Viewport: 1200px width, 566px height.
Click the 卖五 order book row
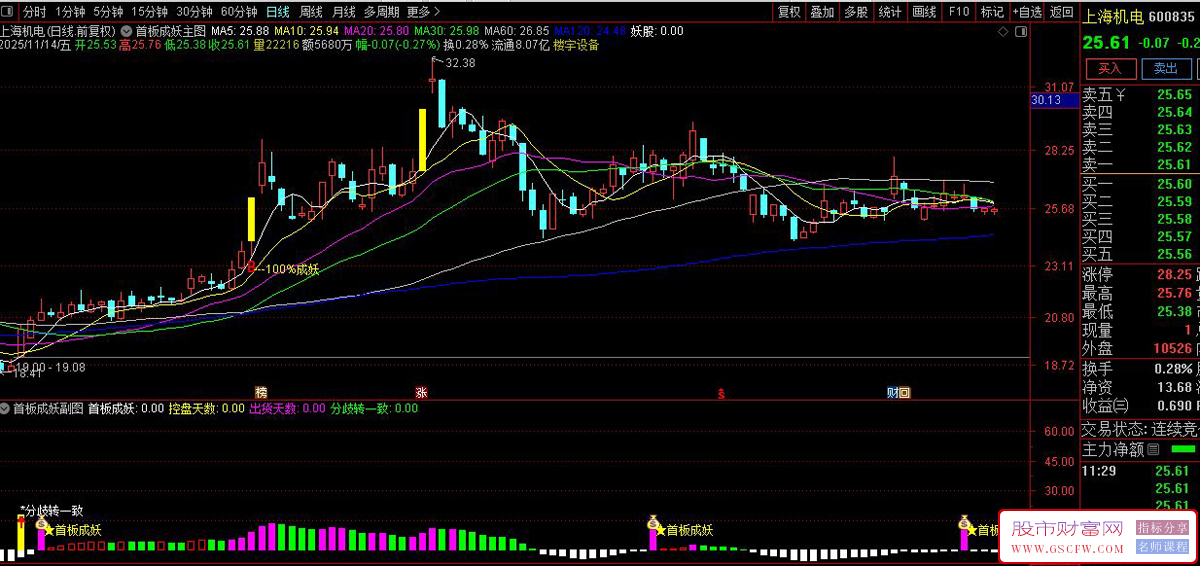tap(1140, 95)
